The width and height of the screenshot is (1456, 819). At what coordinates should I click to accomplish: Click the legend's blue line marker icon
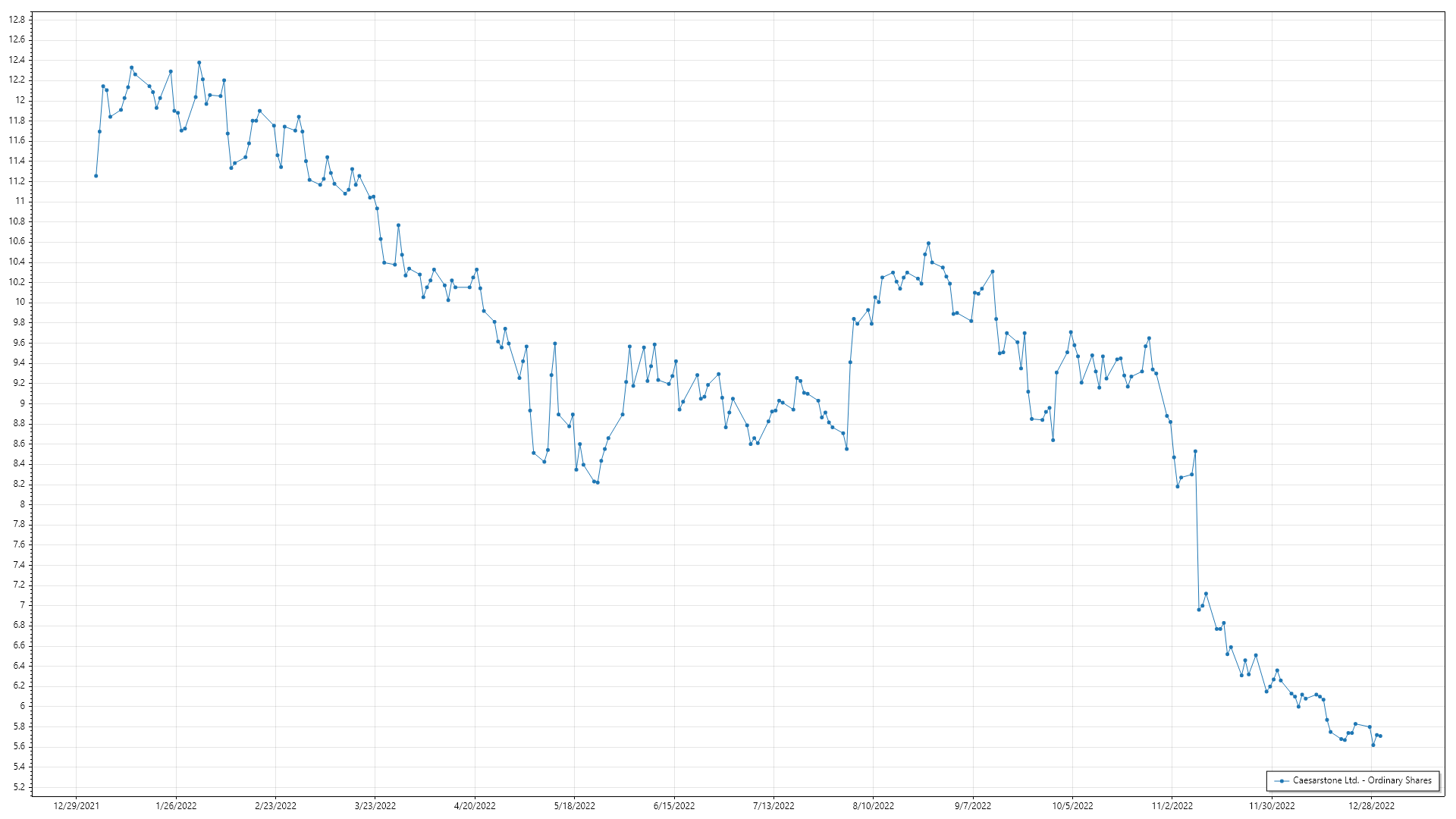pyautogui.click(x=1282, y=780)
